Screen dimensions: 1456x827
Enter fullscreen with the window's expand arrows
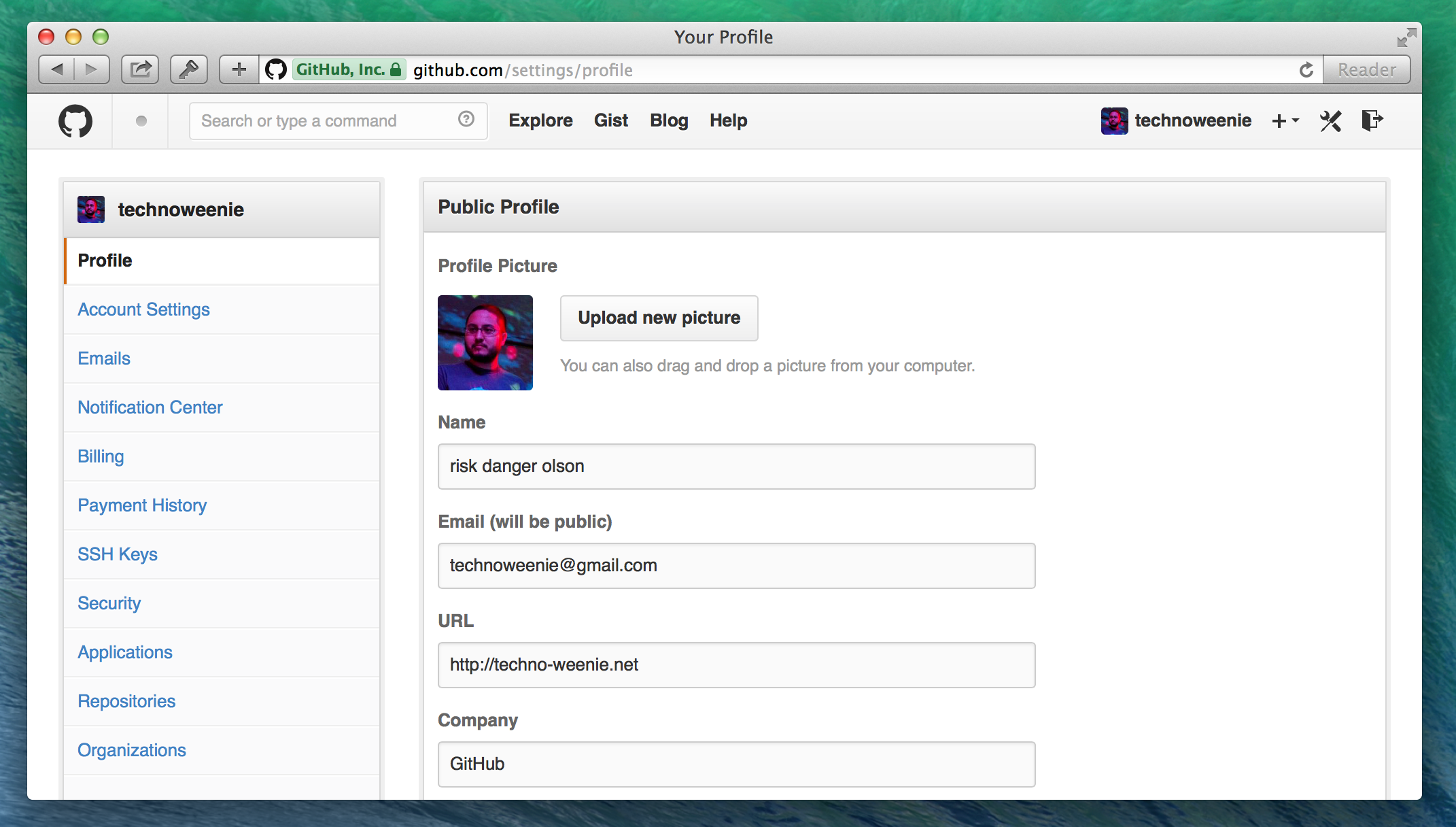point(1406,37)
